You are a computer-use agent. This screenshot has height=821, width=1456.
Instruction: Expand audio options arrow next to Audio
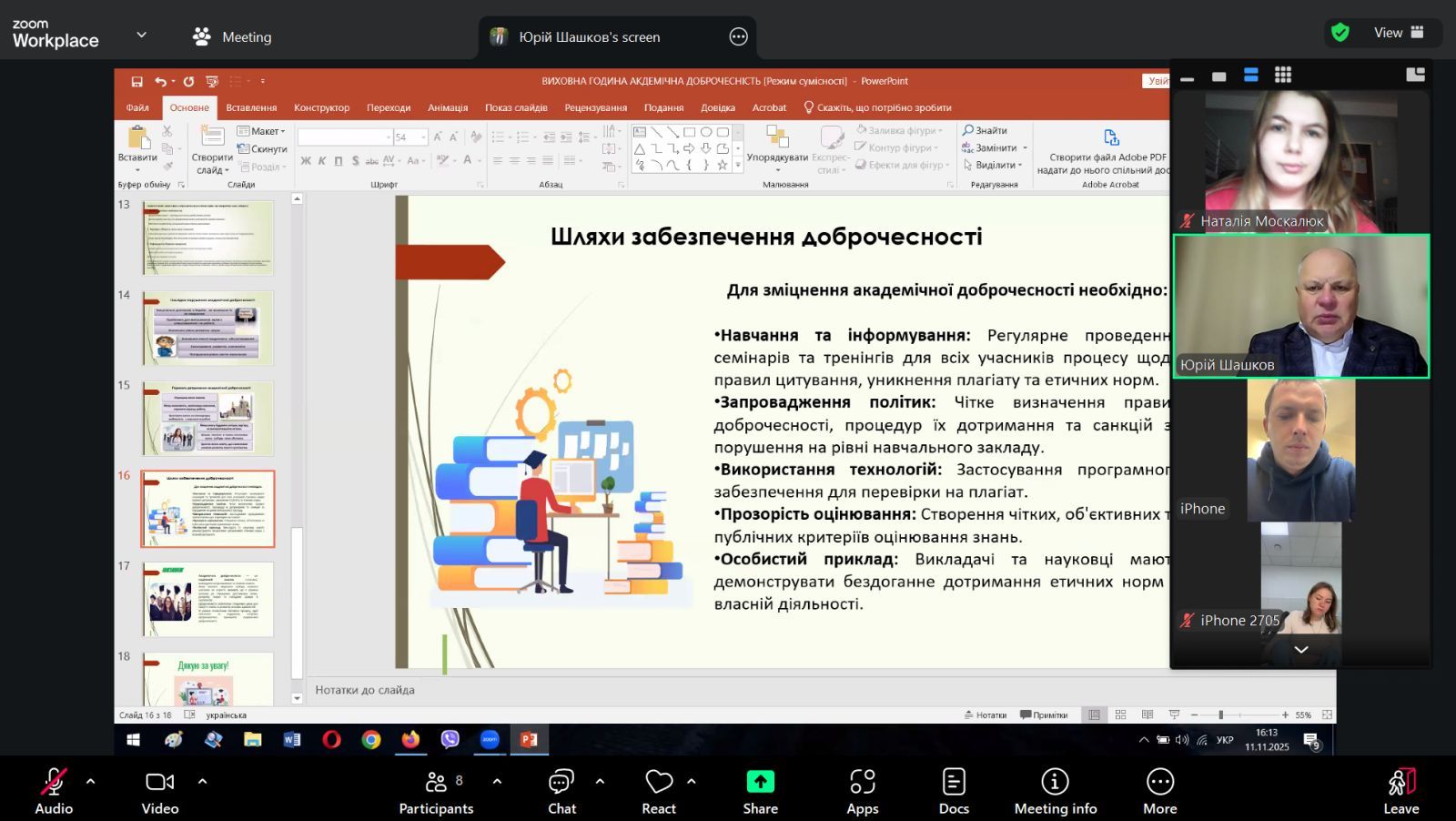[90, 781]
